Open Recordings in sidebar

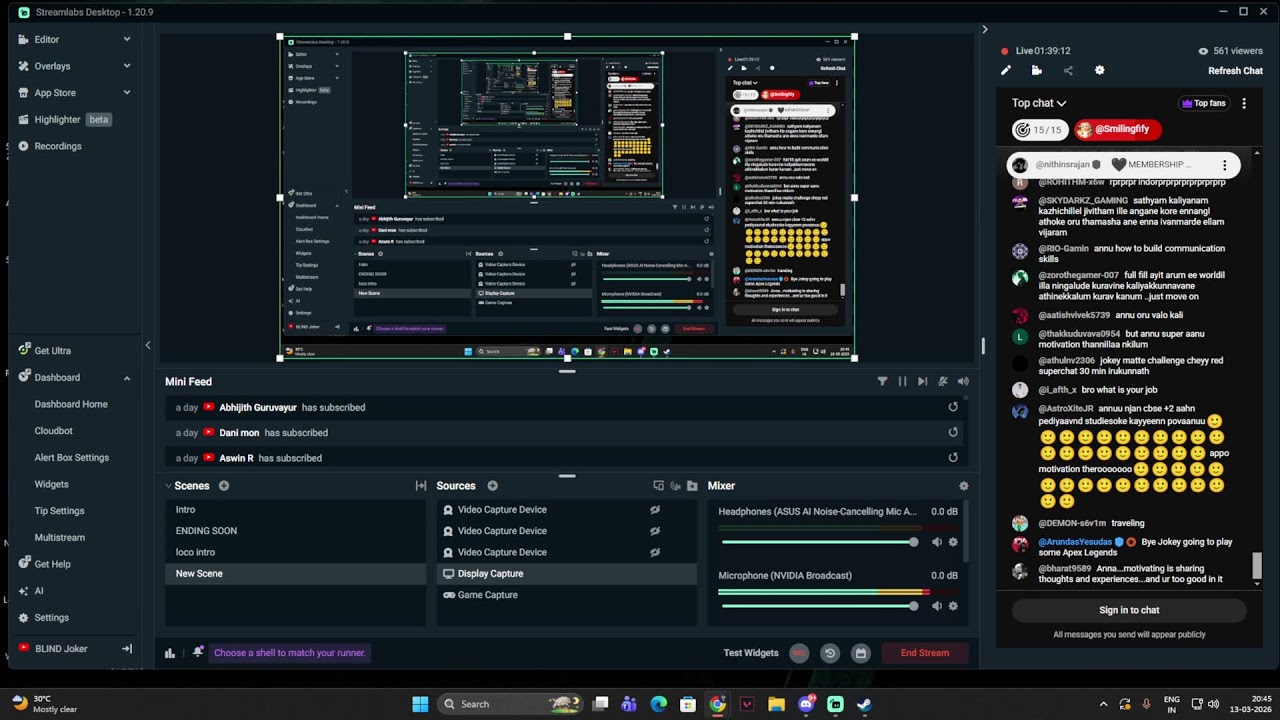click(x=58, y=146)
